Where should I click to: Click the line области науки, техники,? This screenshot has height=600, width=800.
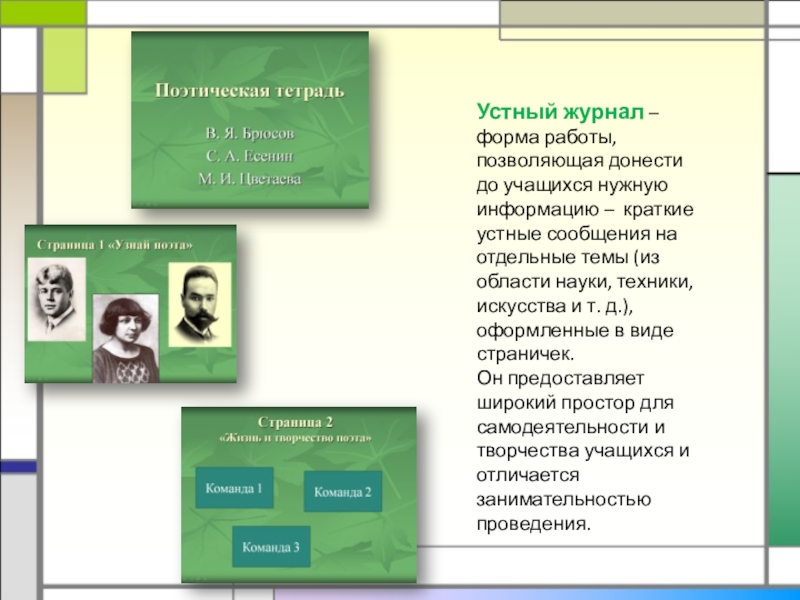[585, 282]
